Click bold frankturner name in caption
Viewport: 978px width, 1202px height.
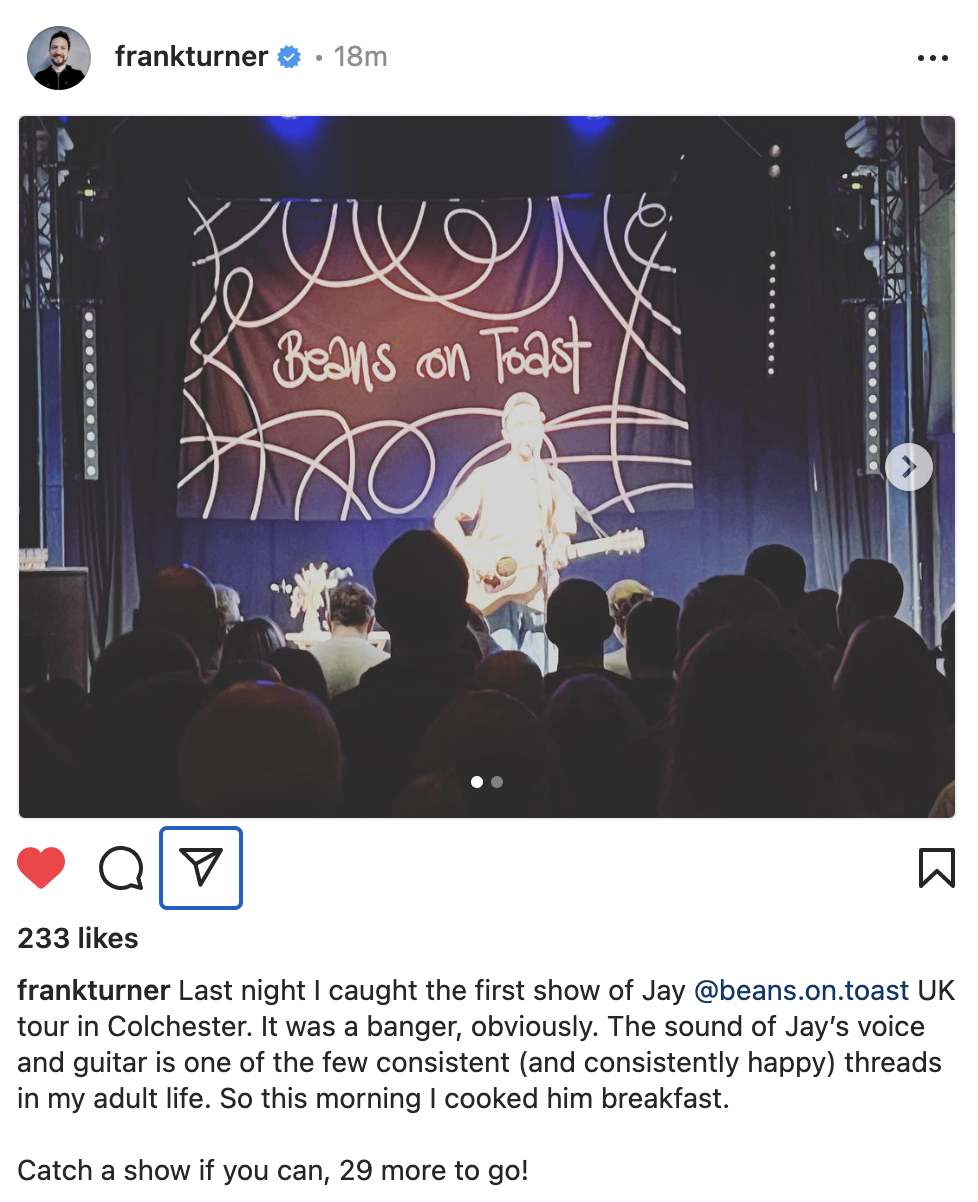(x=94, y=991)
